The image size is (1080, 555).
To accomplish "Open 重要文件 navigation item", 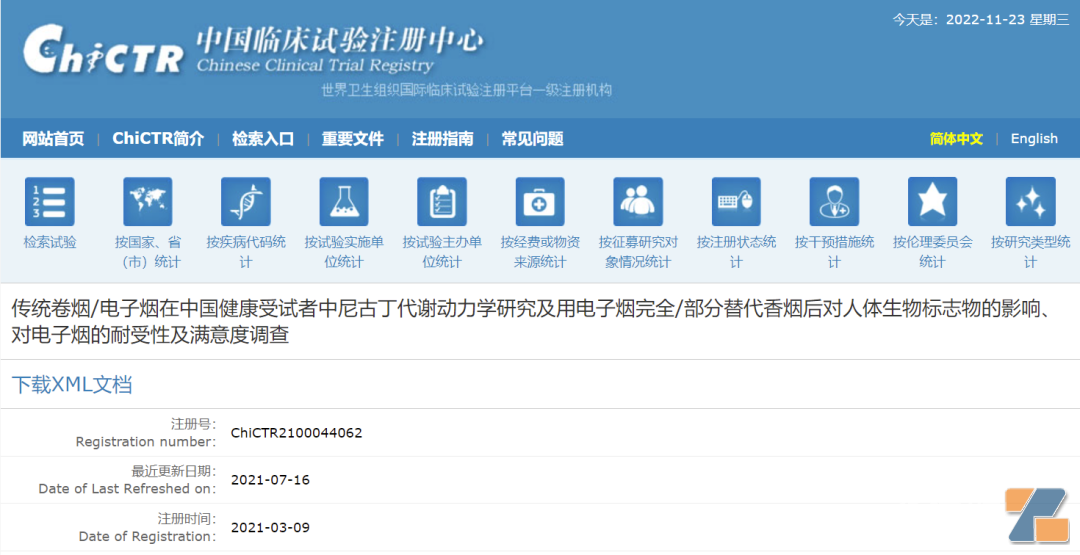I will pyautogui.click(x=352, y=139).
